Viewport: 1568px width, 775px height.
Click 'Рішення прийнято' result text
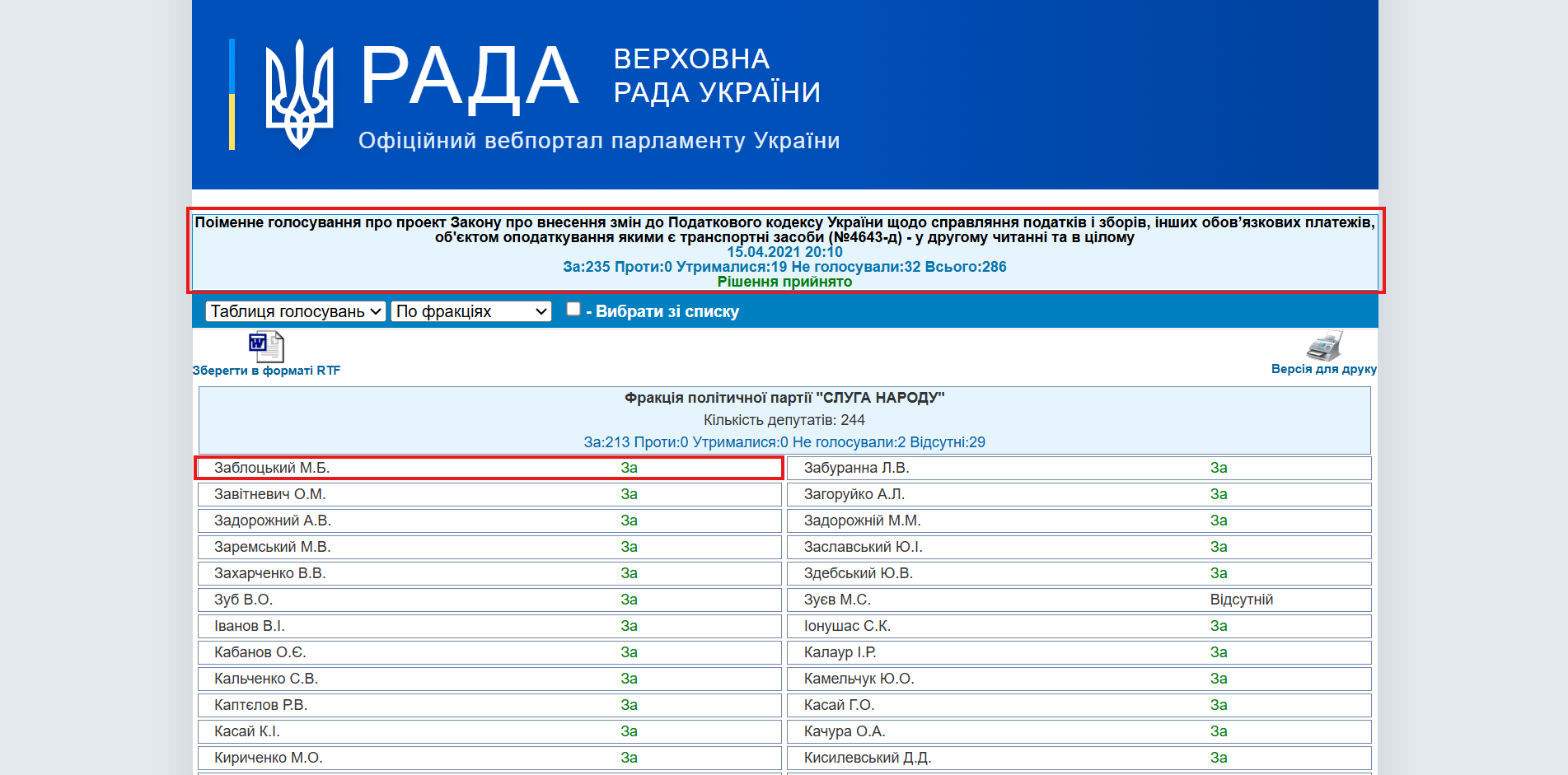tap(784, 282)
